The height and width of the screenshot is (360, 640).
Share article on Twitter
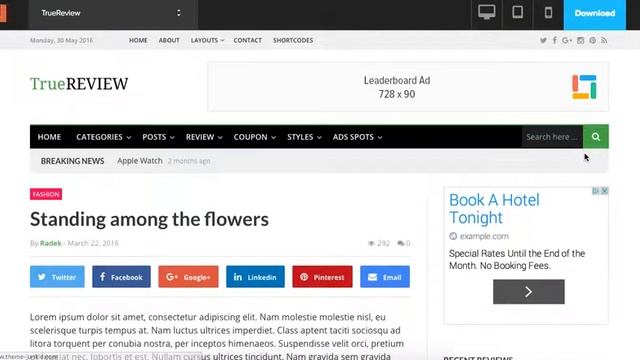pyautogui.click(x=57, y=277)
